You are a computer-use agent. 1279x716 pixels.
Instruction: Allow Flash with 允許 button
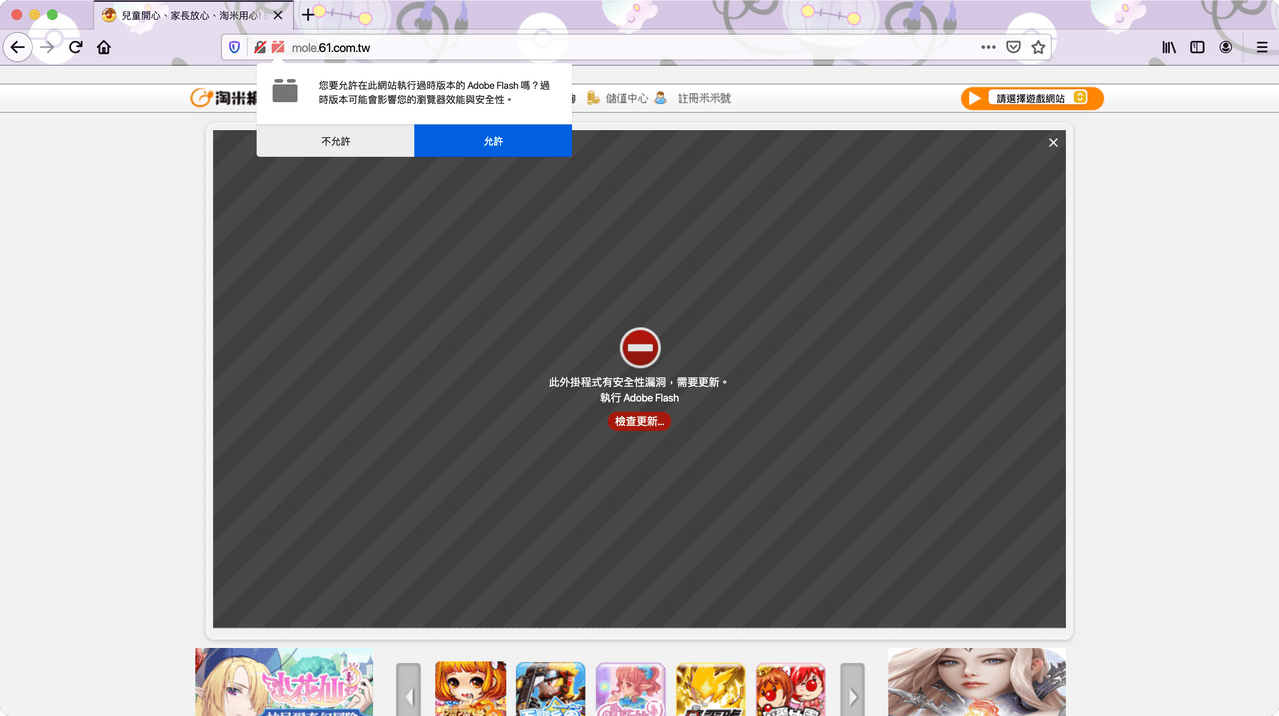pyautogui.click(x=493, y=141)
